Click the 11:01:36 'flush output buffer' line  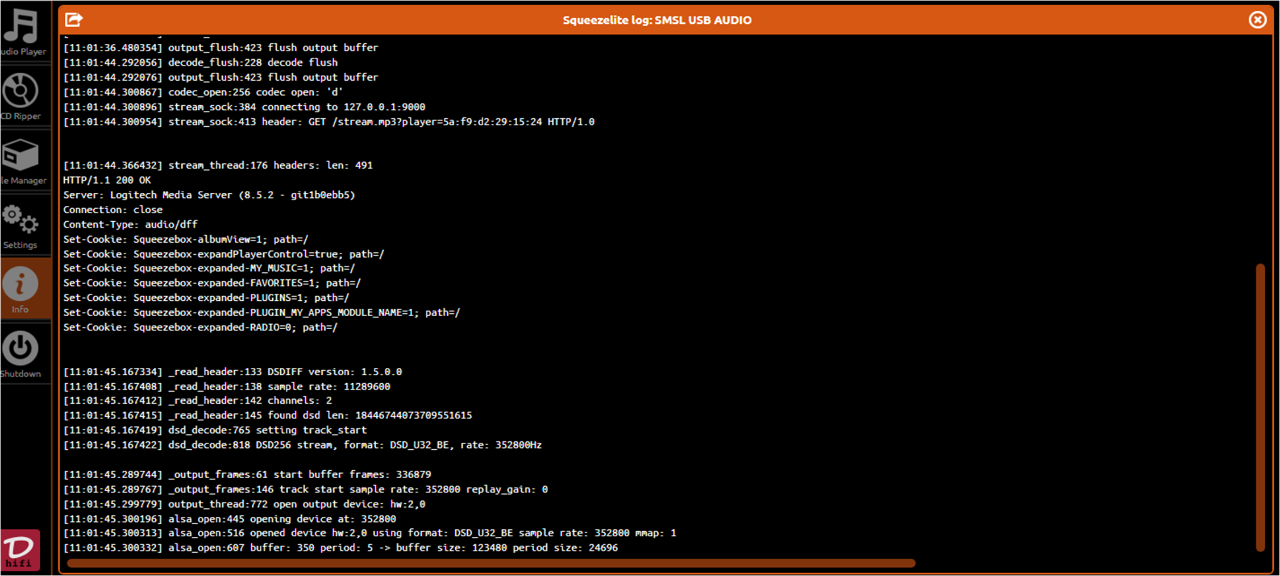220,47
